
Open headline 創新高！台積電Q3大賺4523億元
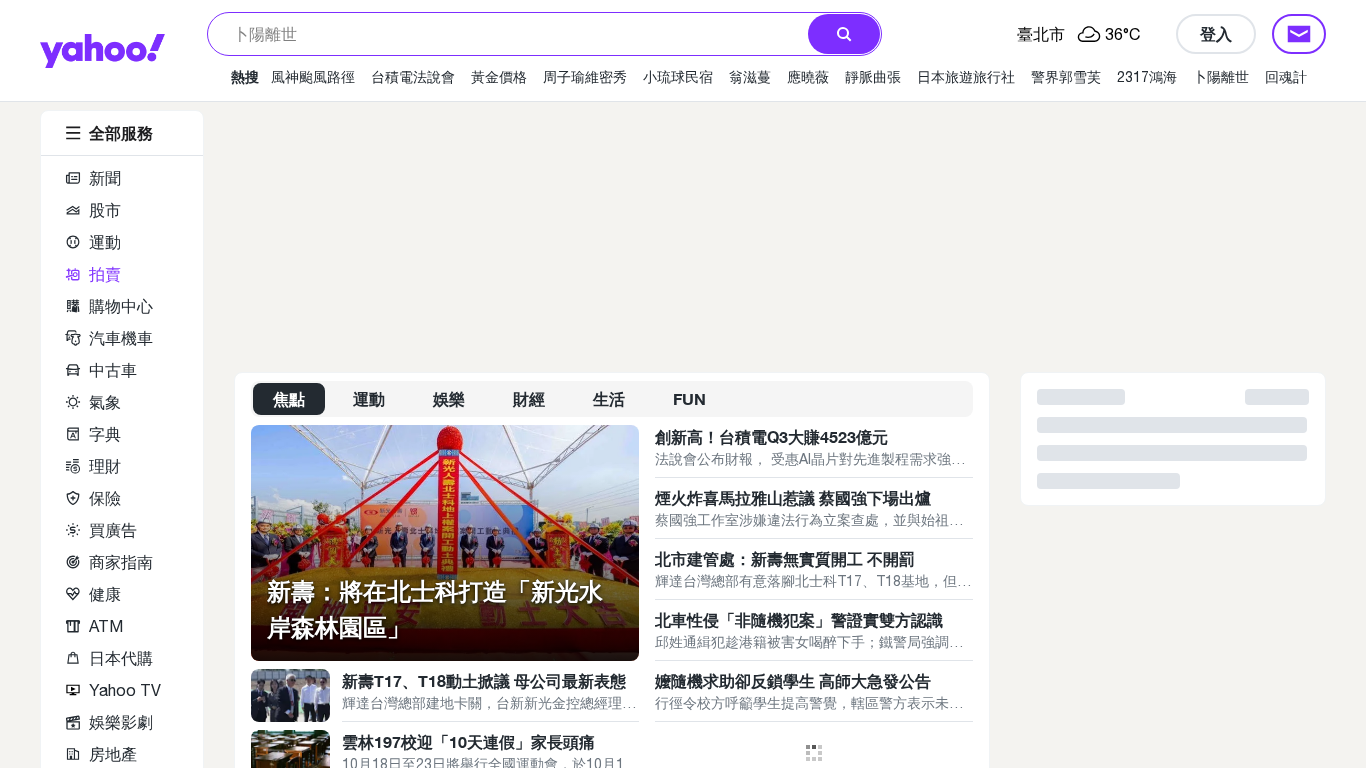click(x=771, y=437)
